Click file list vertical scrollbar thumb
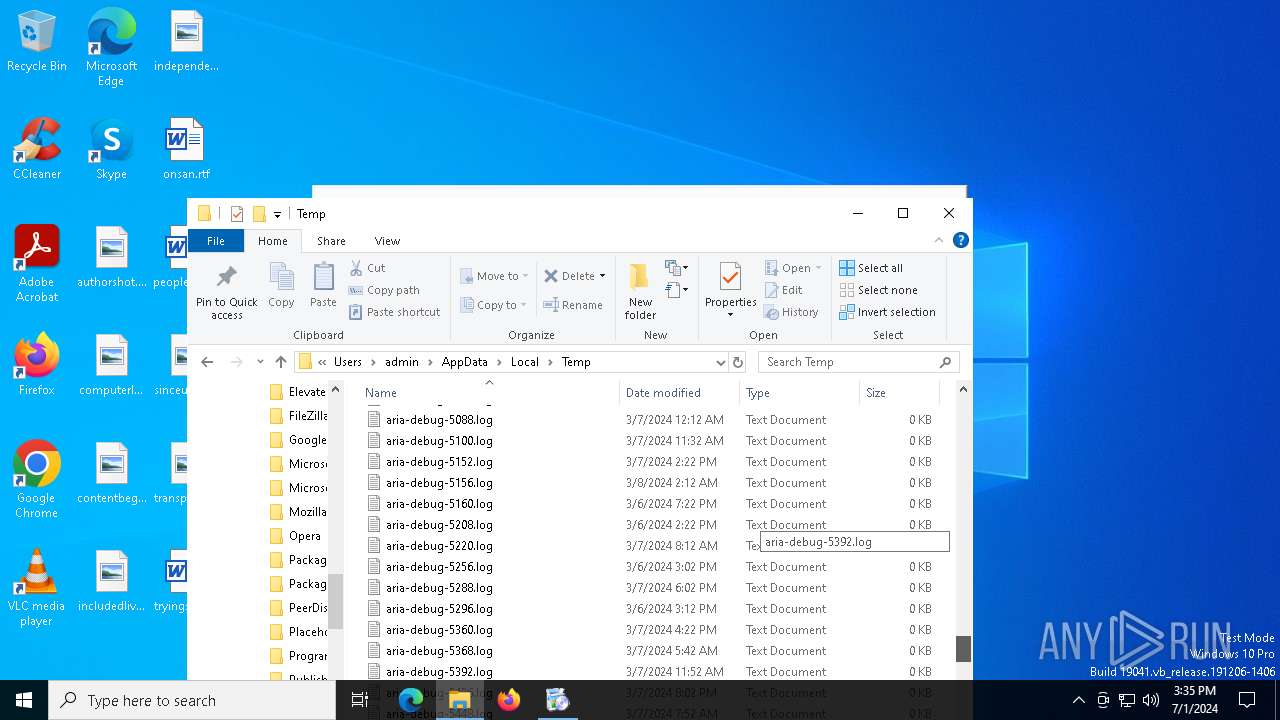 (963, 648)
